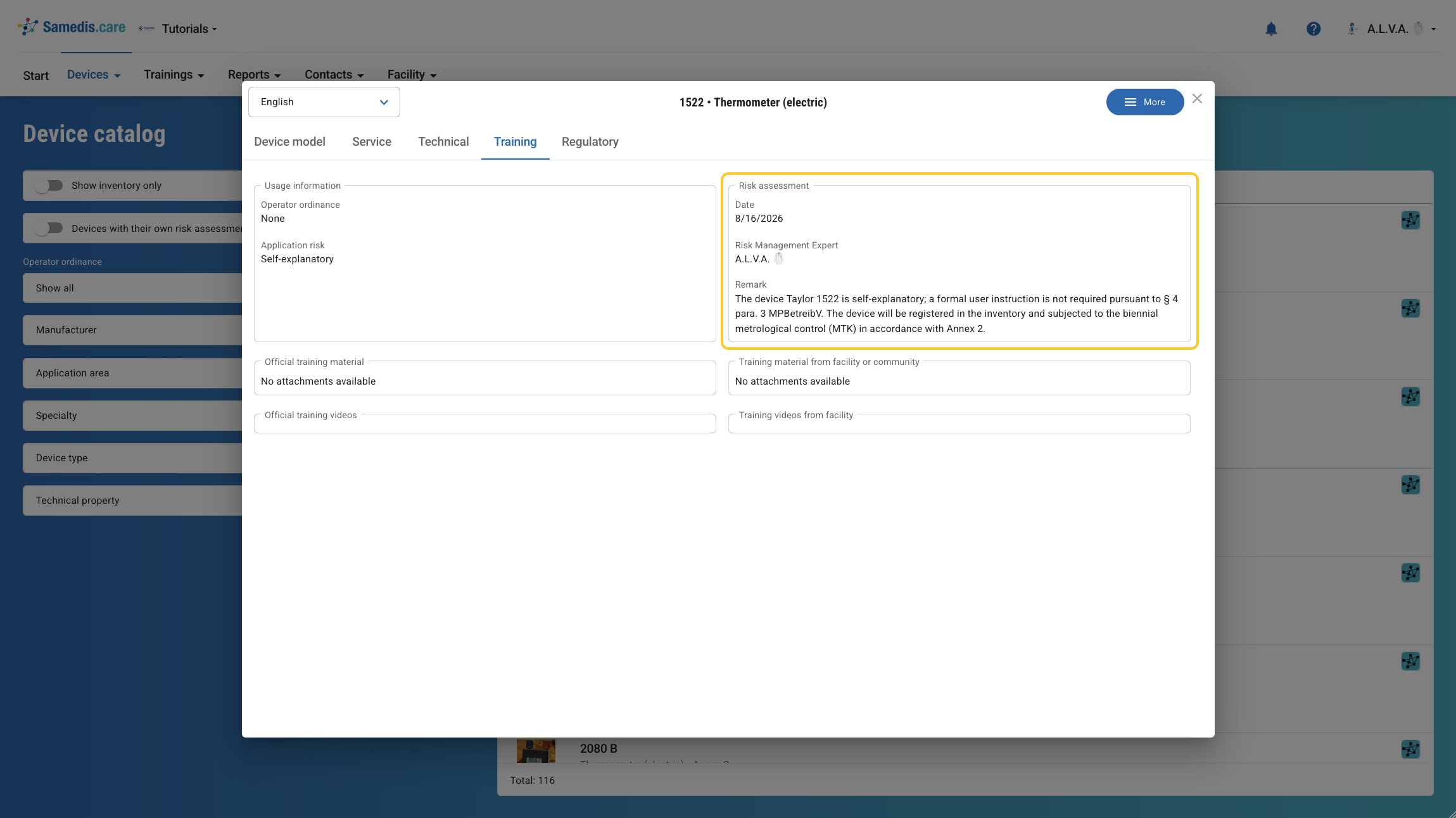This screenshot has width=1456, height=818.
Task: Click the More button
Action: coord(1145,102)
